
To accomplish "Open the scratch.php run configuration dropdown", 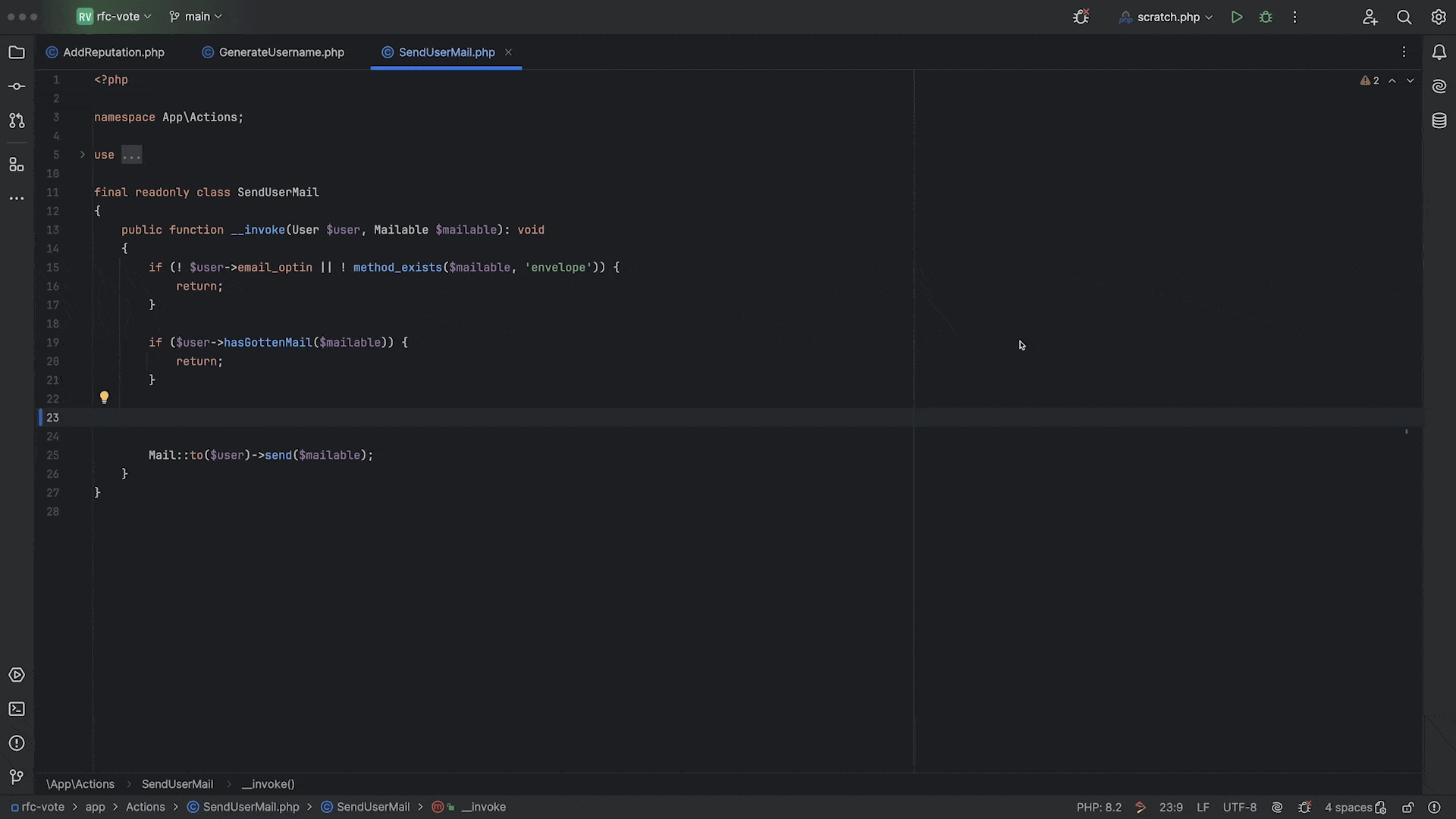I will coord(1167,17).
